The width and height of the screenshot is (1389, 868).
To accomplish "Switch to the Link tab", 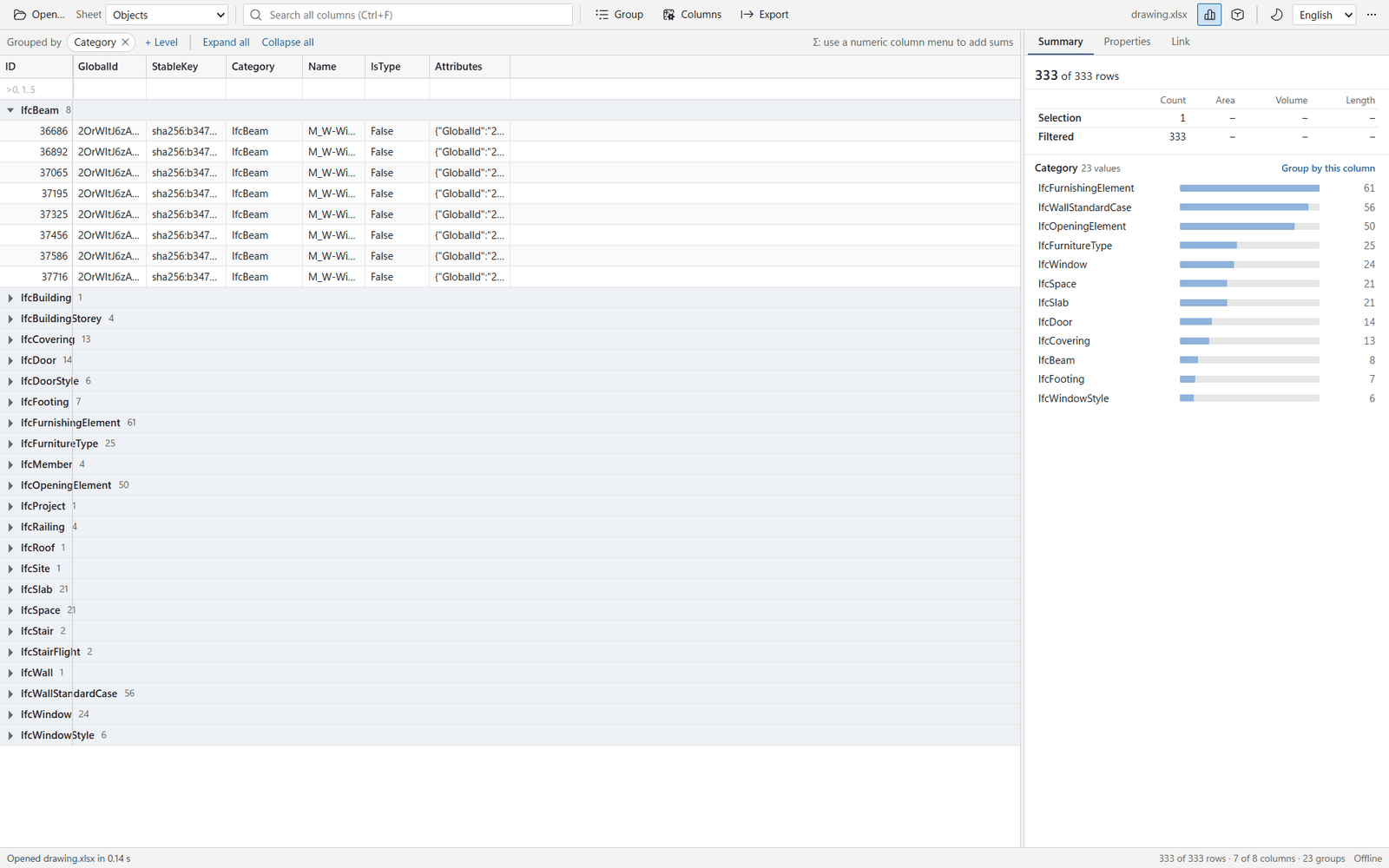I will [1180, 42].
